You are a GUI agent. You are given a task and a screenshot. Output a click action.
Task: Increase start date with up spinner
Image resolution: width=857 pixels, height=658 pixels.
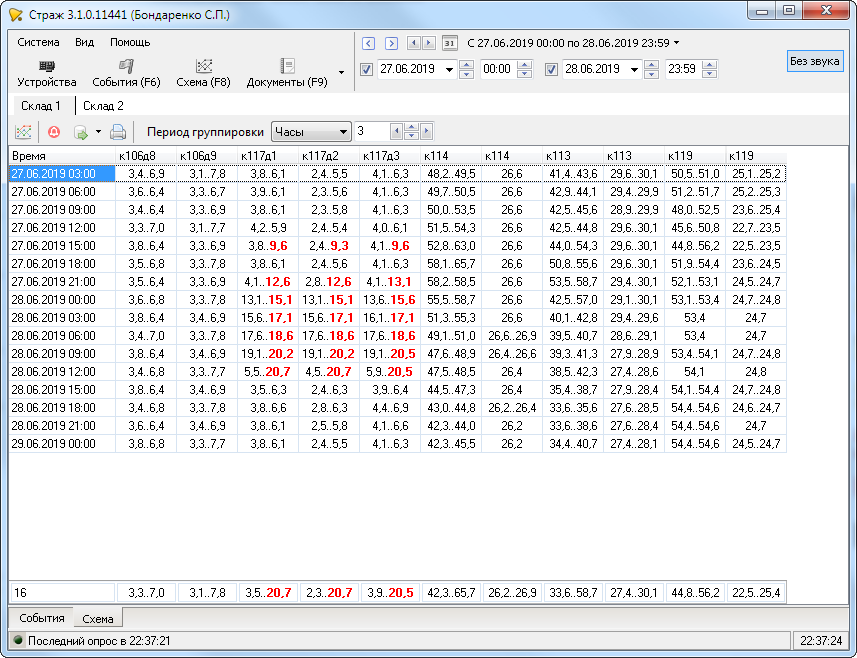(466, 65)
